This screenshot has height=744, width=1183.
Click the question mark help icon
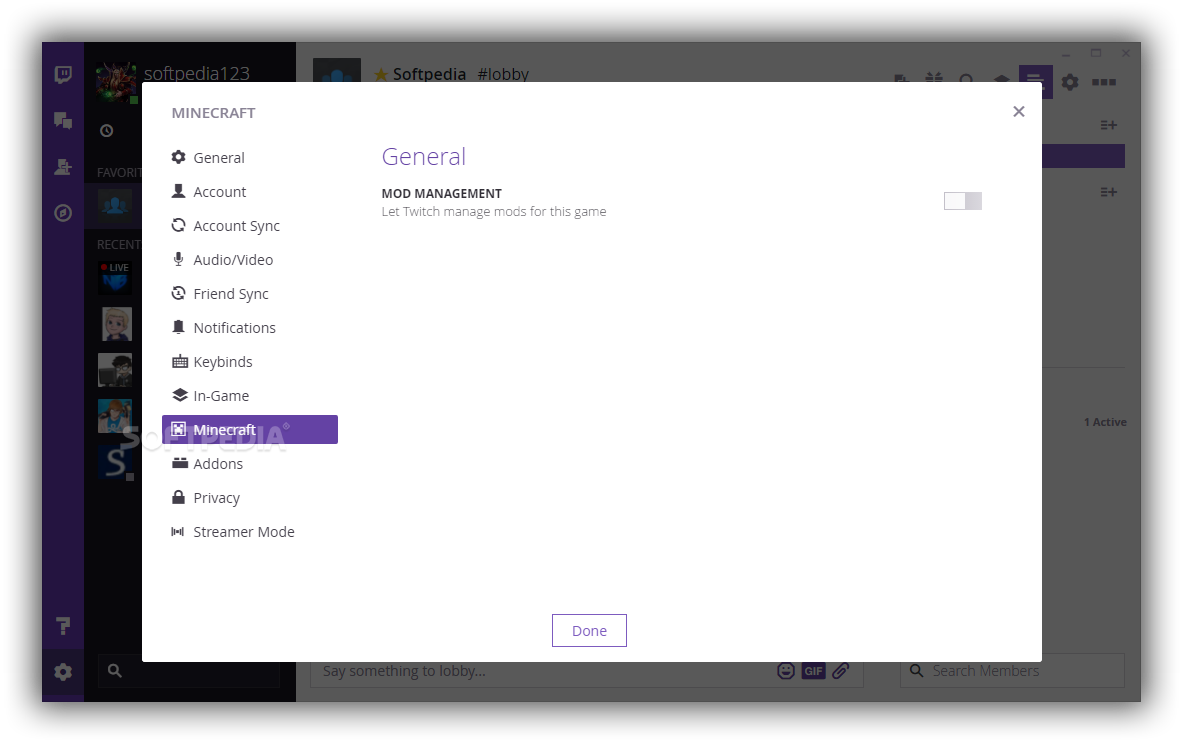(63, 626)
